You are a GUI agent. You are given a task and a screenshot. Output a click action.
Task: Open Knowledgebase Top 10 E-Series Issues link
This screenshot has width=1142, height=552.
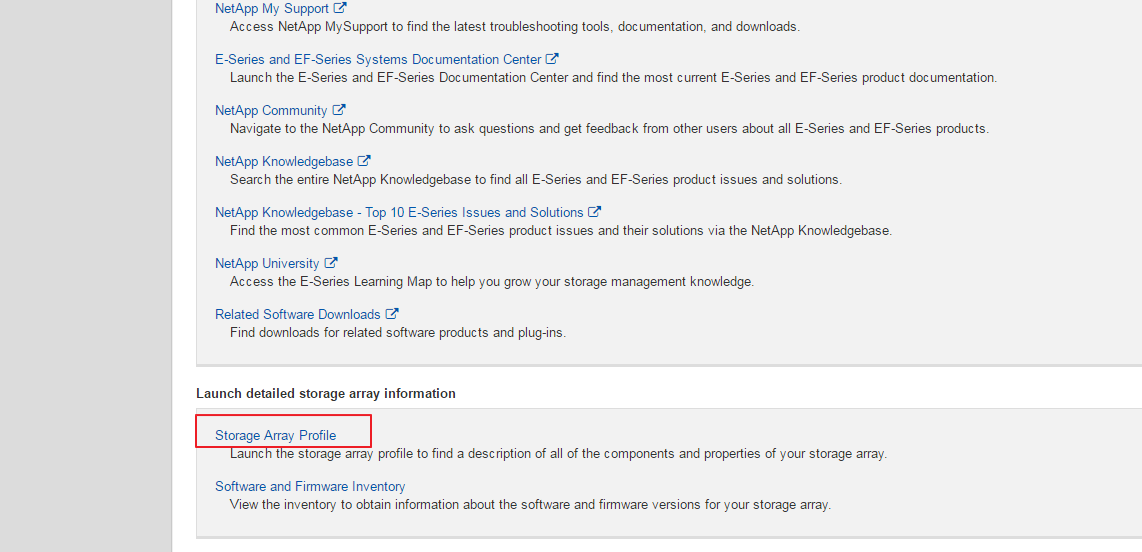coord(399,213)
